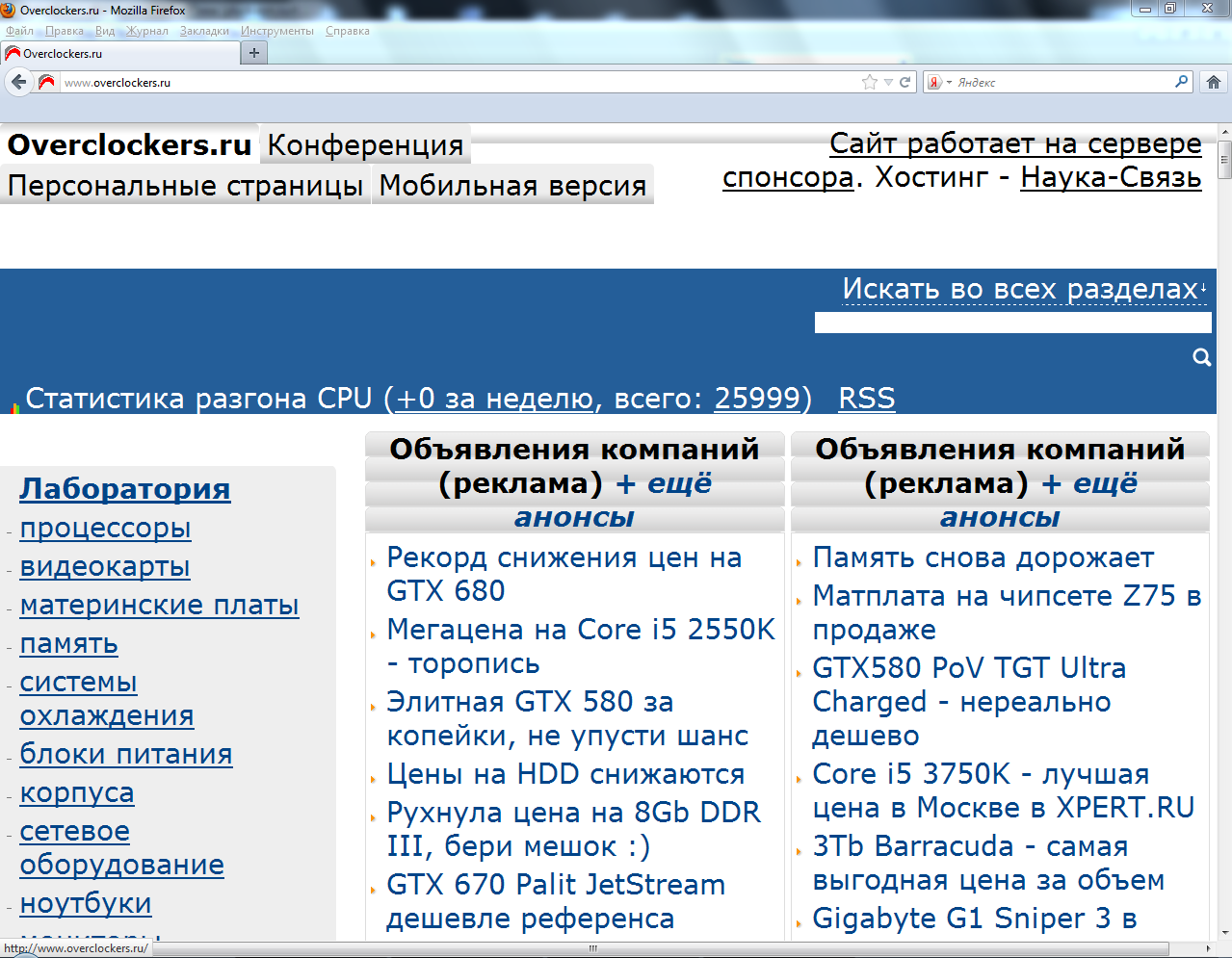The image size is (1232, 958).
Task: Open 'GTX 670 Palit JetStream' announcement
Action: (x=556, y=901)
